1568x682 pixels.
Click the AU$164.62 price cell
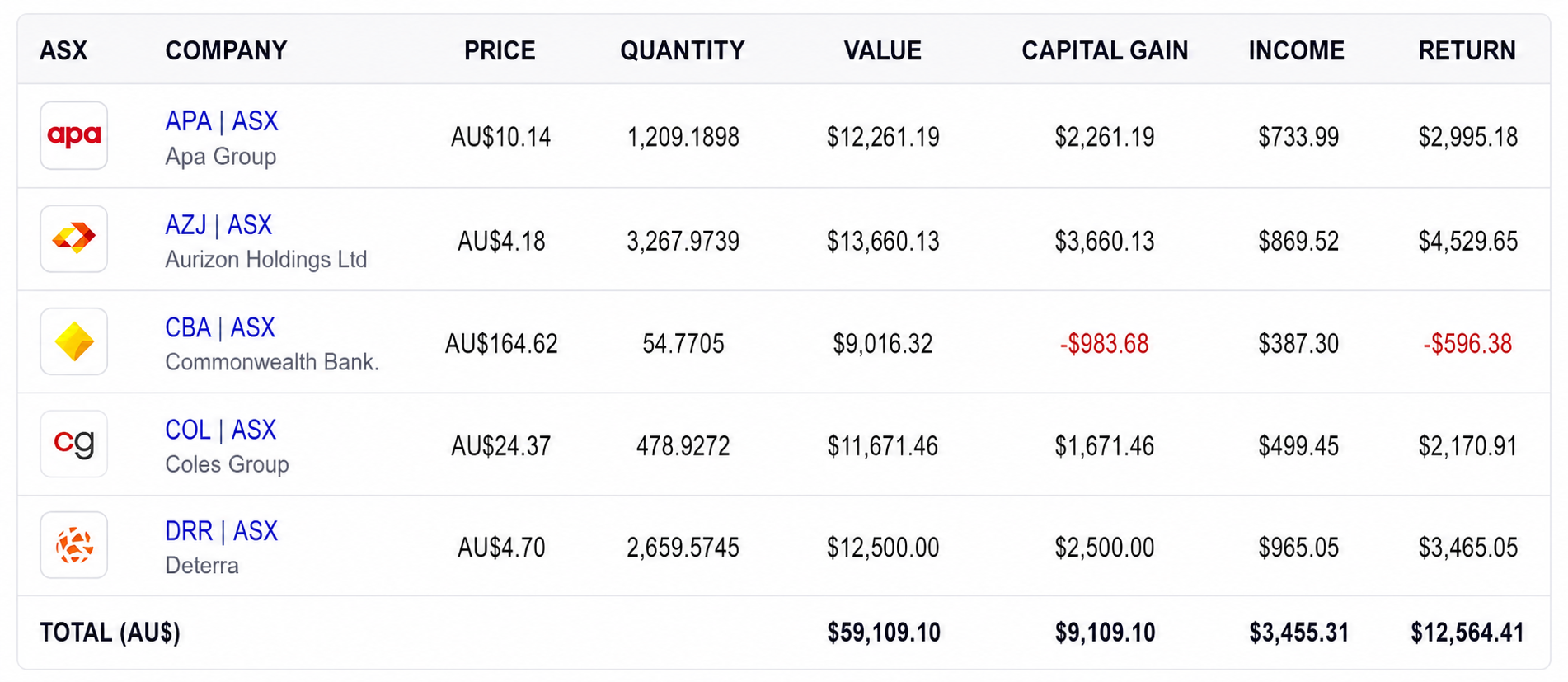pos(501,344)
